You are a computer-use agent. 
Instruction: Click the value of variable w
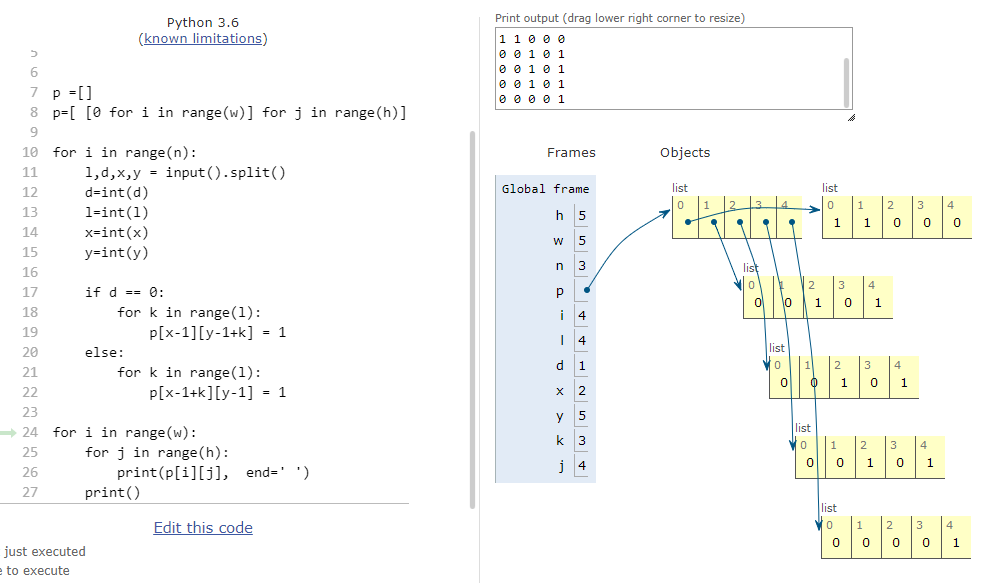pyautogui.click(x=582, y=241)
